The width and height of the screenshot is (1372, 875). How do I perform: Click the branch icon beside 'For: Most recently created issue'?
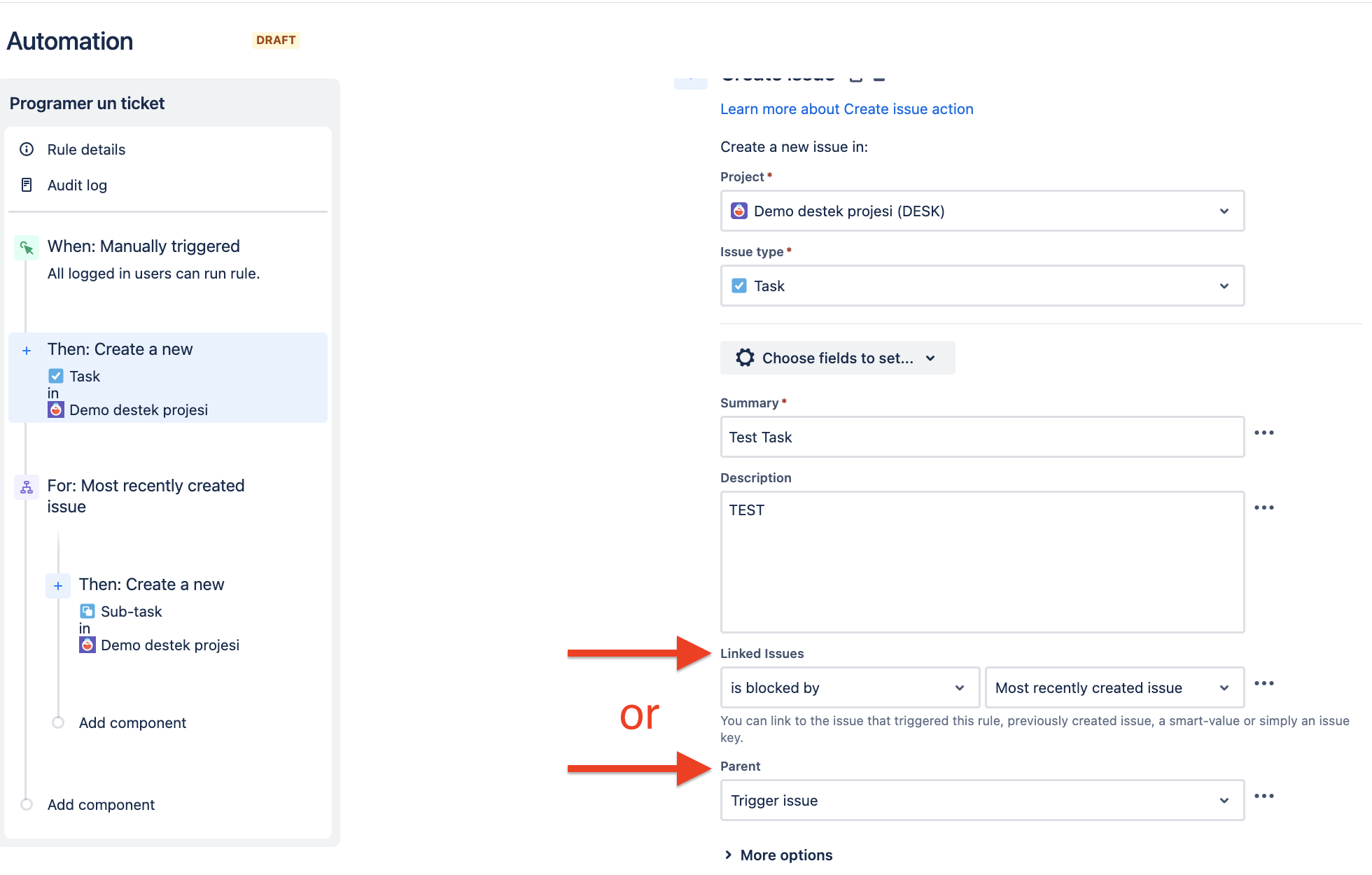click(26, 486)
